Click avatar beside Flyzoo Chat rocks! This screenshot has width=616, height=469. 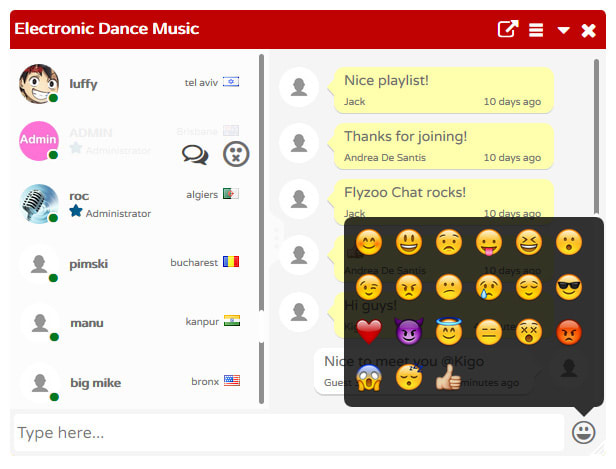coord(299,199)
